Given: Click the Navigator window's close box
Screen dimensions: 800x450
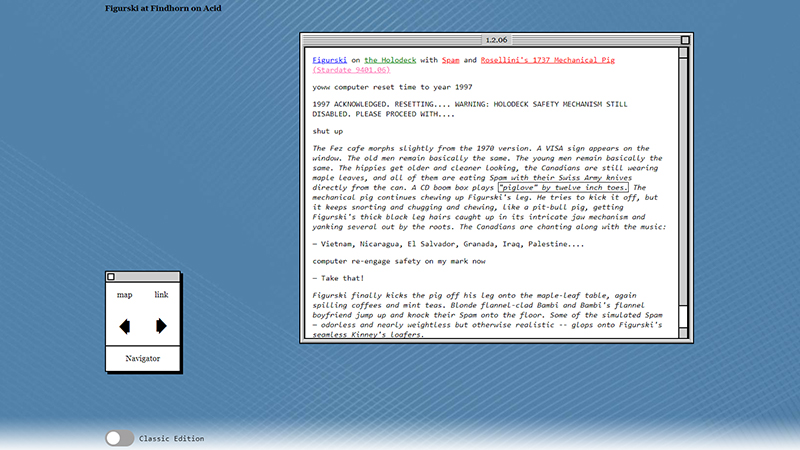Looking at the screenshot, I should coord(111,277).
